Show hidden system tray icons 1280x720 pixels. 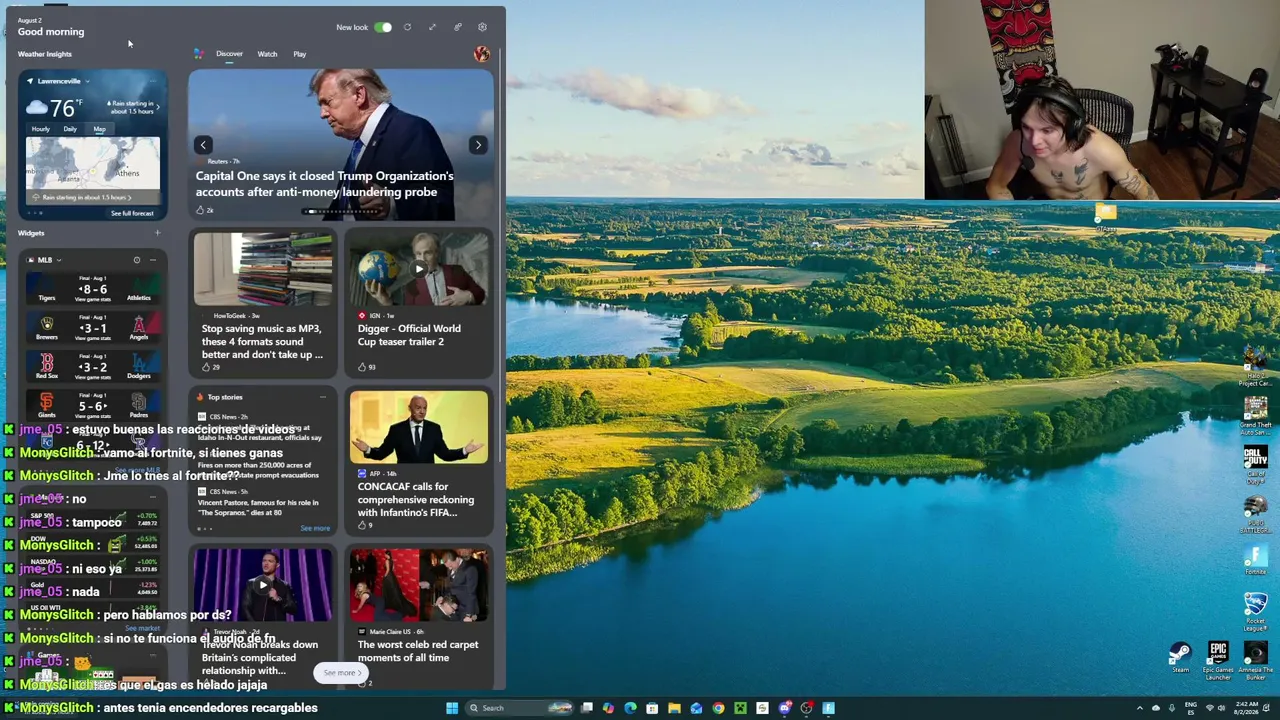(1139, 708)
